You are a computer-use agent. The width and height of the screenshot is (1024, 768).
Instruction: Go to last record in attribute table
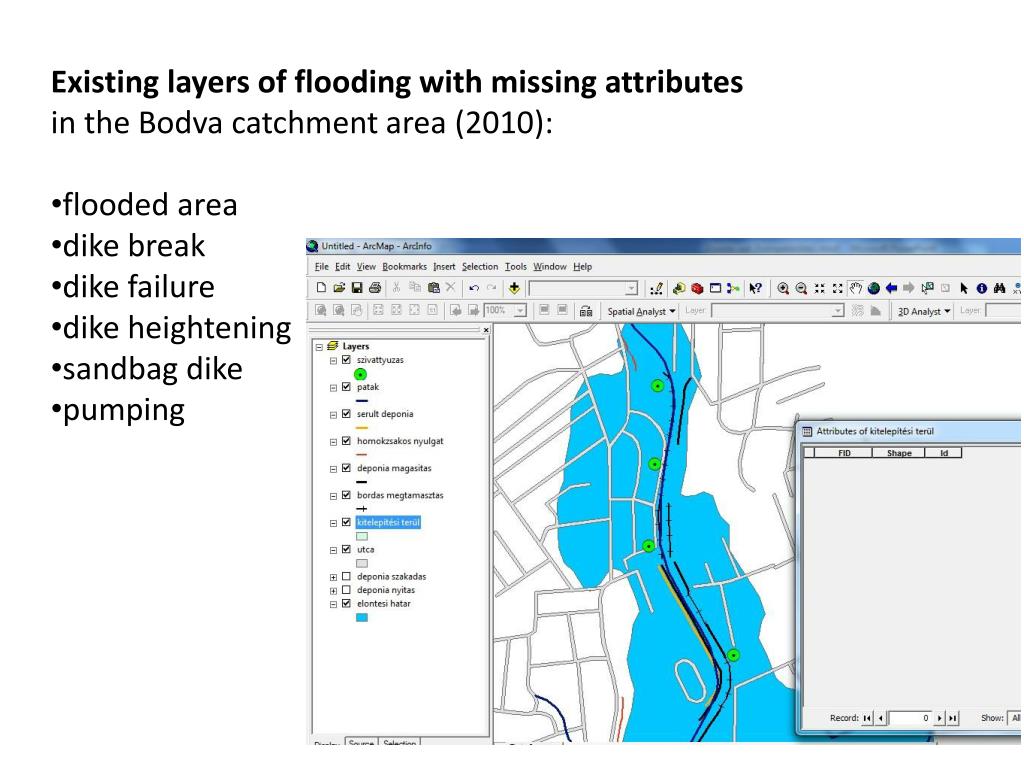tap(953, 718)
